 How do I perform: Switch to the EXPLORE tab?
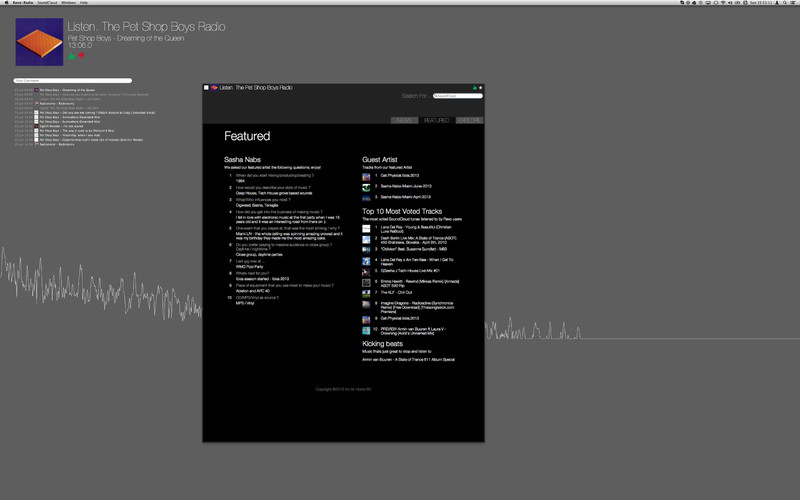[469, 120]
